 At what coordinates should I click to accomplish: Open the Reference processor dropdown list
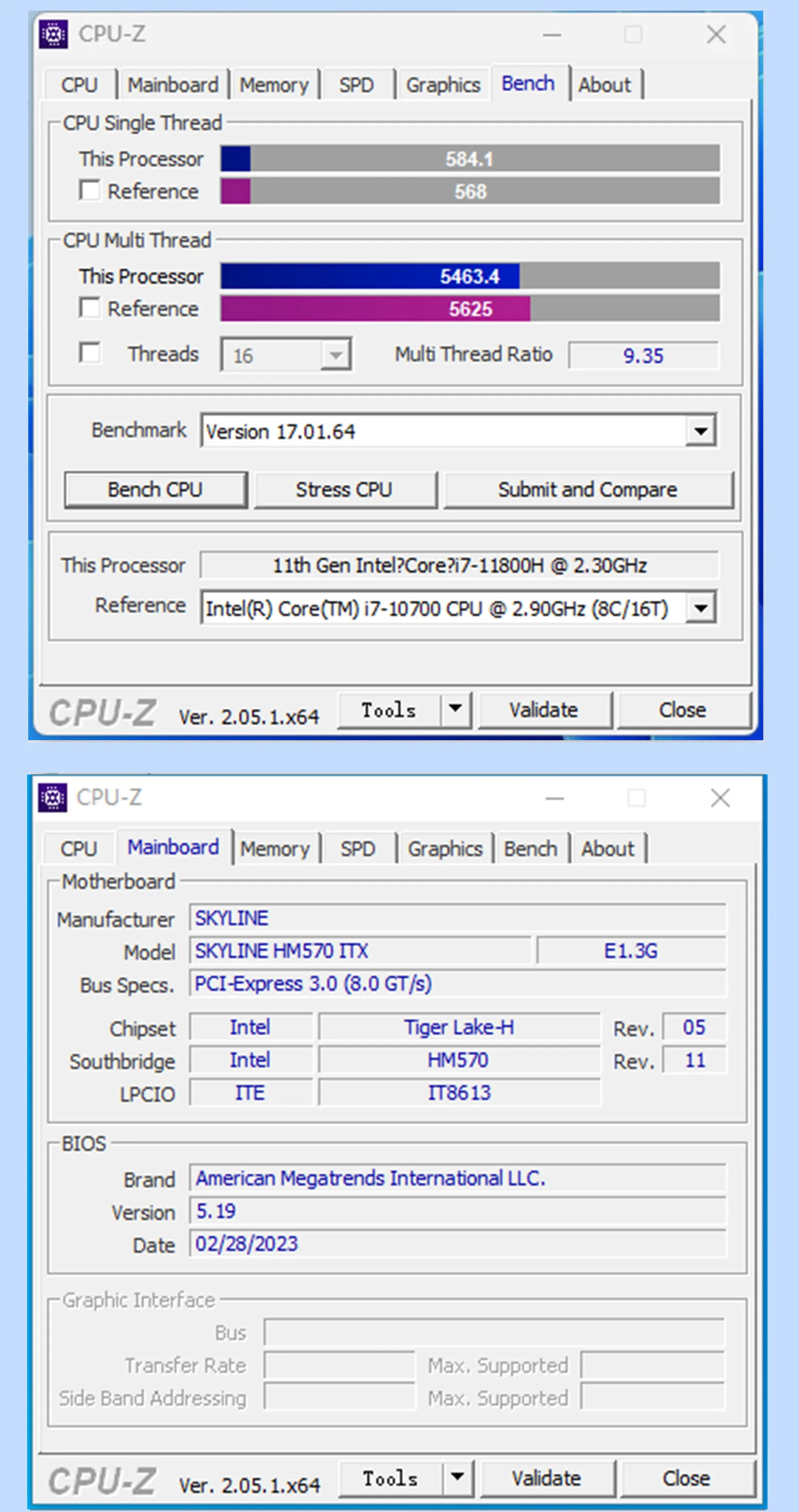700,608
